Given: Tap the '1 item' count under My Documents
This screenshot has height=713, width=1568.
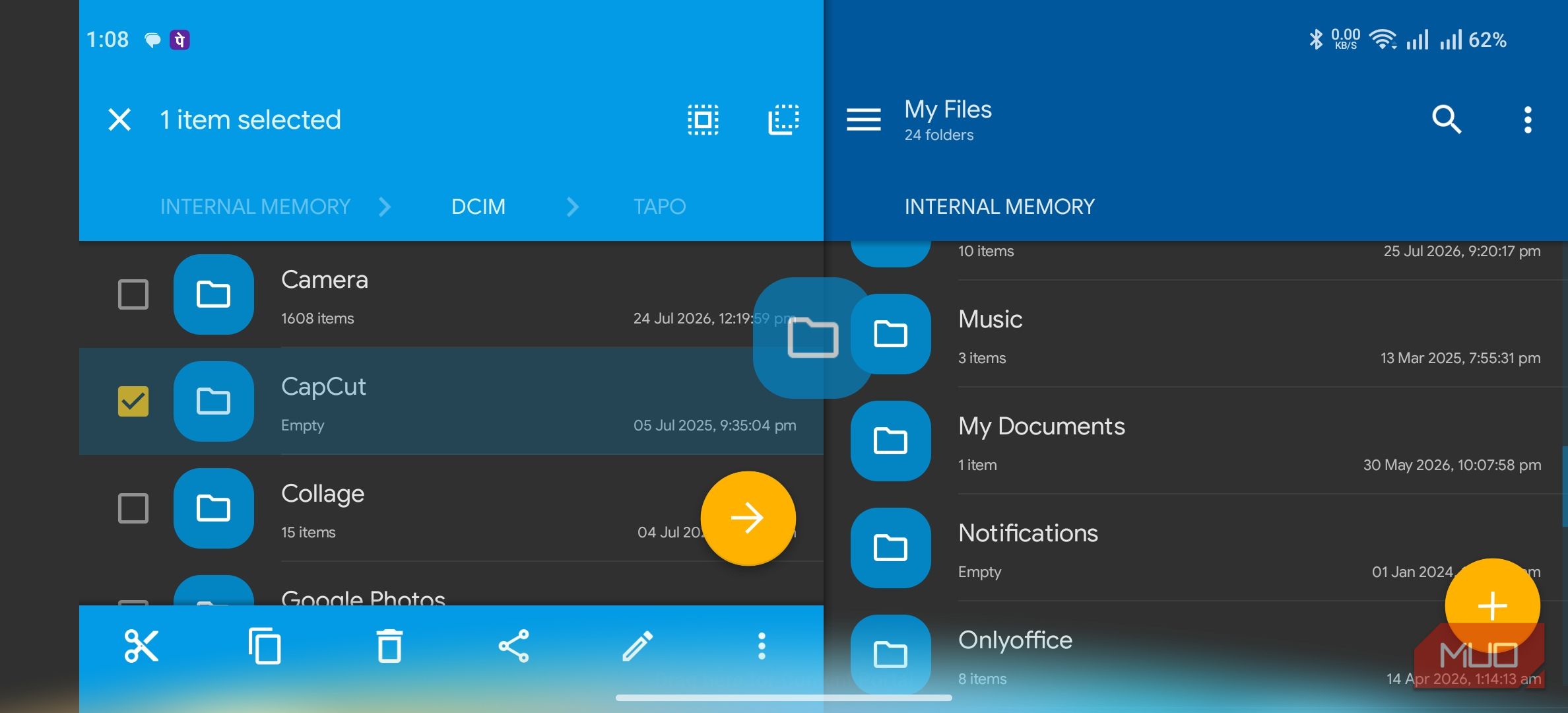Looking at the screenshot, I should 977,465.
